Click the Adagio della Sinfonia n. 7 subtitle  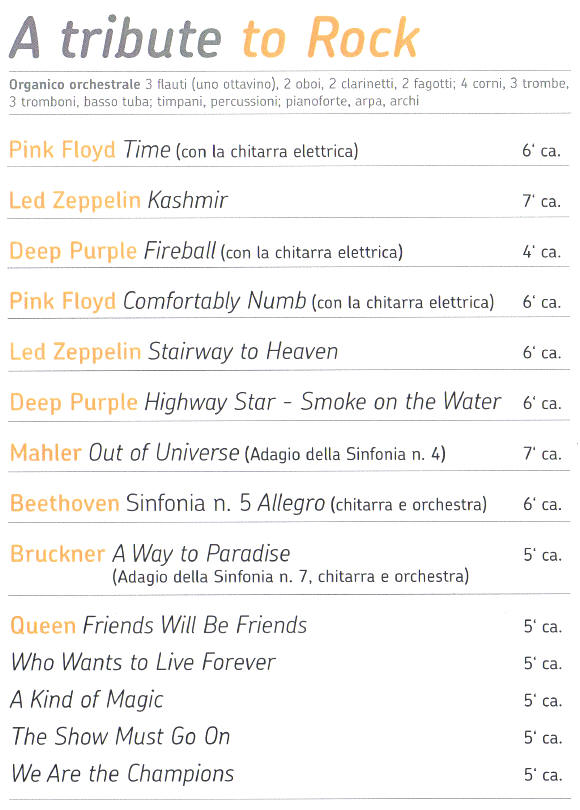[x=291, y=576]
